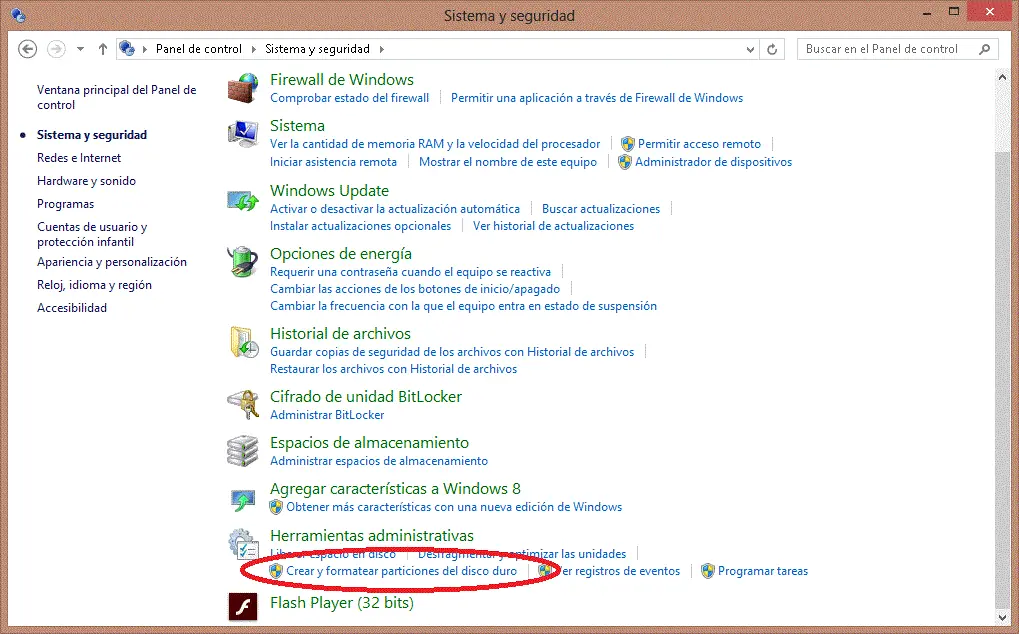Click Requerir una contraseña cuando el equipo se reactiva
Viewport: 1019px width, 634px height.
click(x=410, y=272)
